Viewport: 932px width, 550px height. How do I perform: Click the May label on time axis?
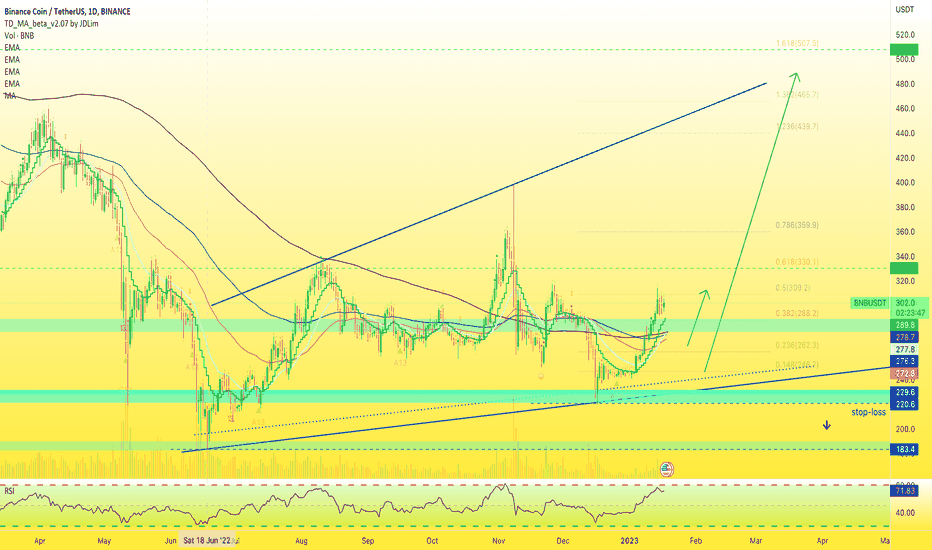(x=104, y=541)
